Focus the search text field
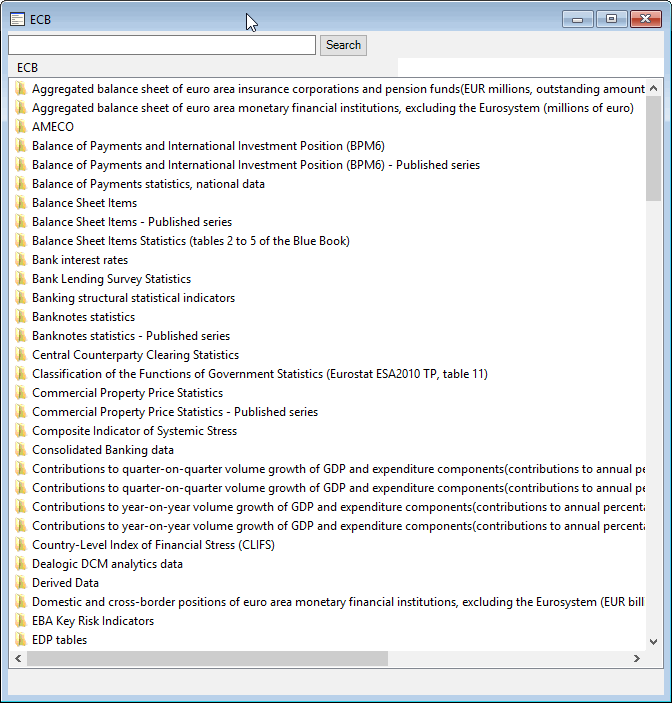This screenshot has height=703, width=672. coord(162,45)
